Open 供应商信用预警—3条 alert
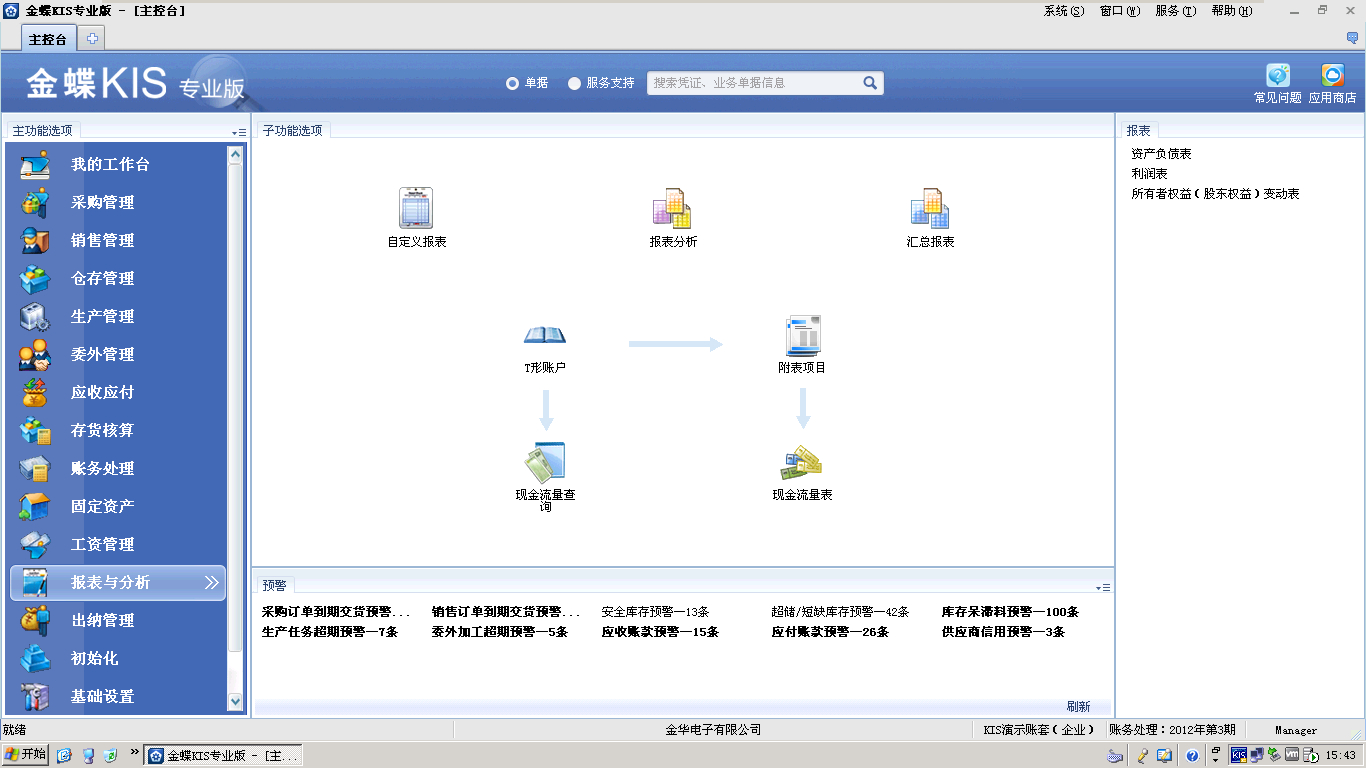The height and width of the screenshot is (768, 1366). point(1003,632)
